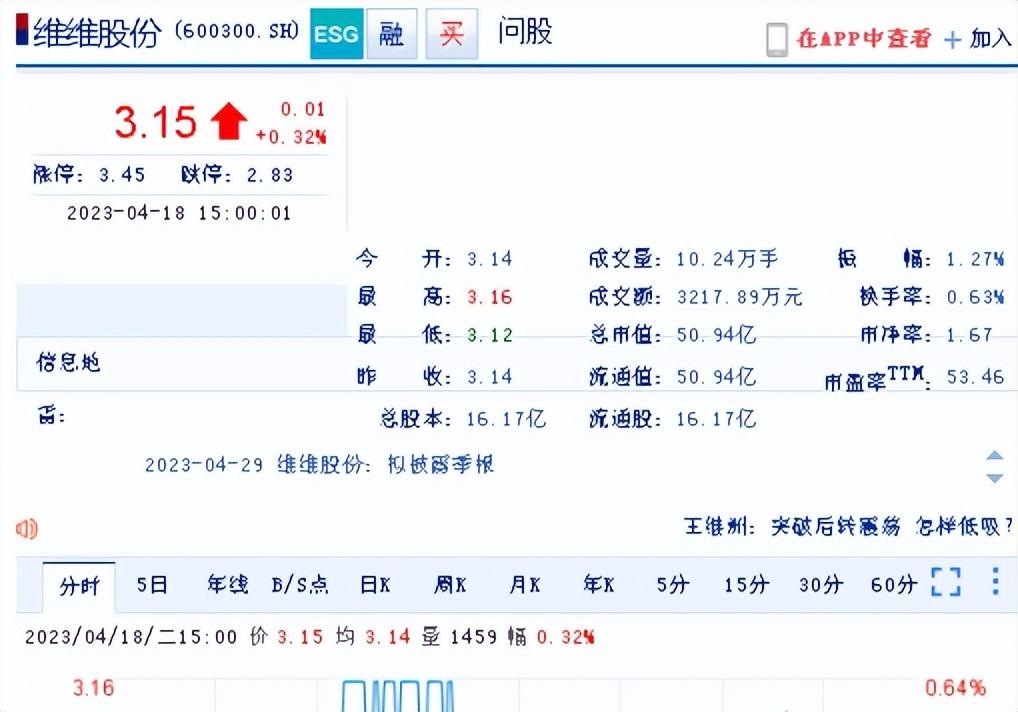
Task: Click the speaker sound icon
Action: [x=27, y=529]
